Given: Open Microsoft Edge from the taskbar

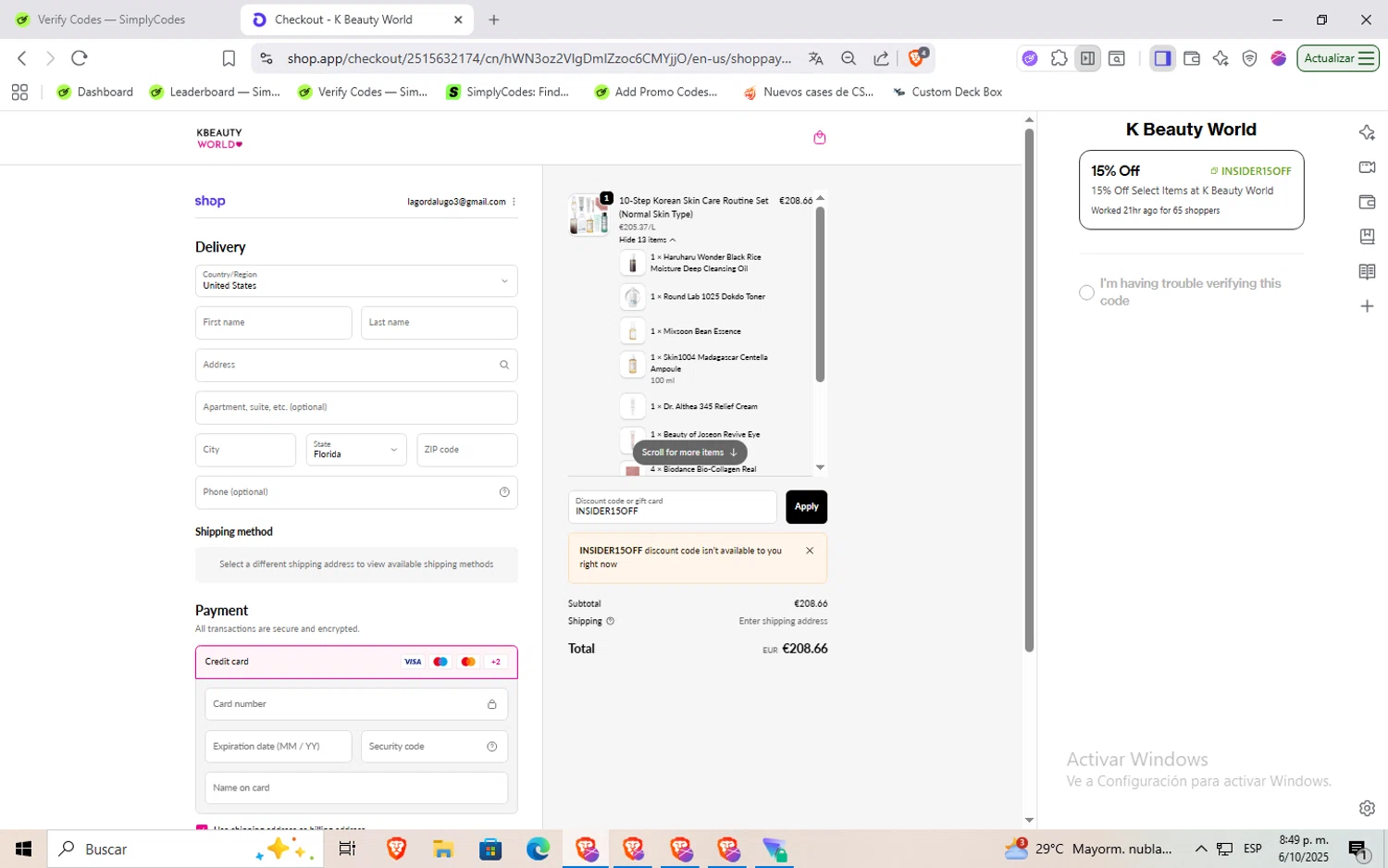Looking at the screenshot, I should click(x=538, y=849).
